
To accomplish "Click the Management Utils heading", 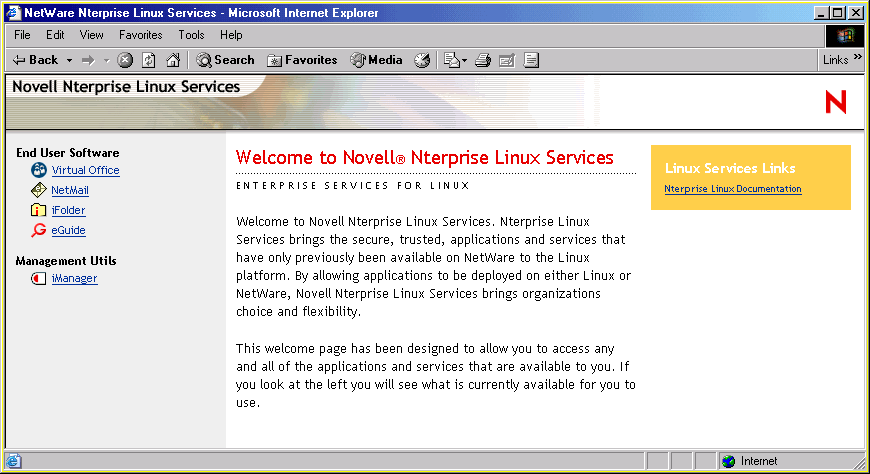I will [x=66, y=261].
